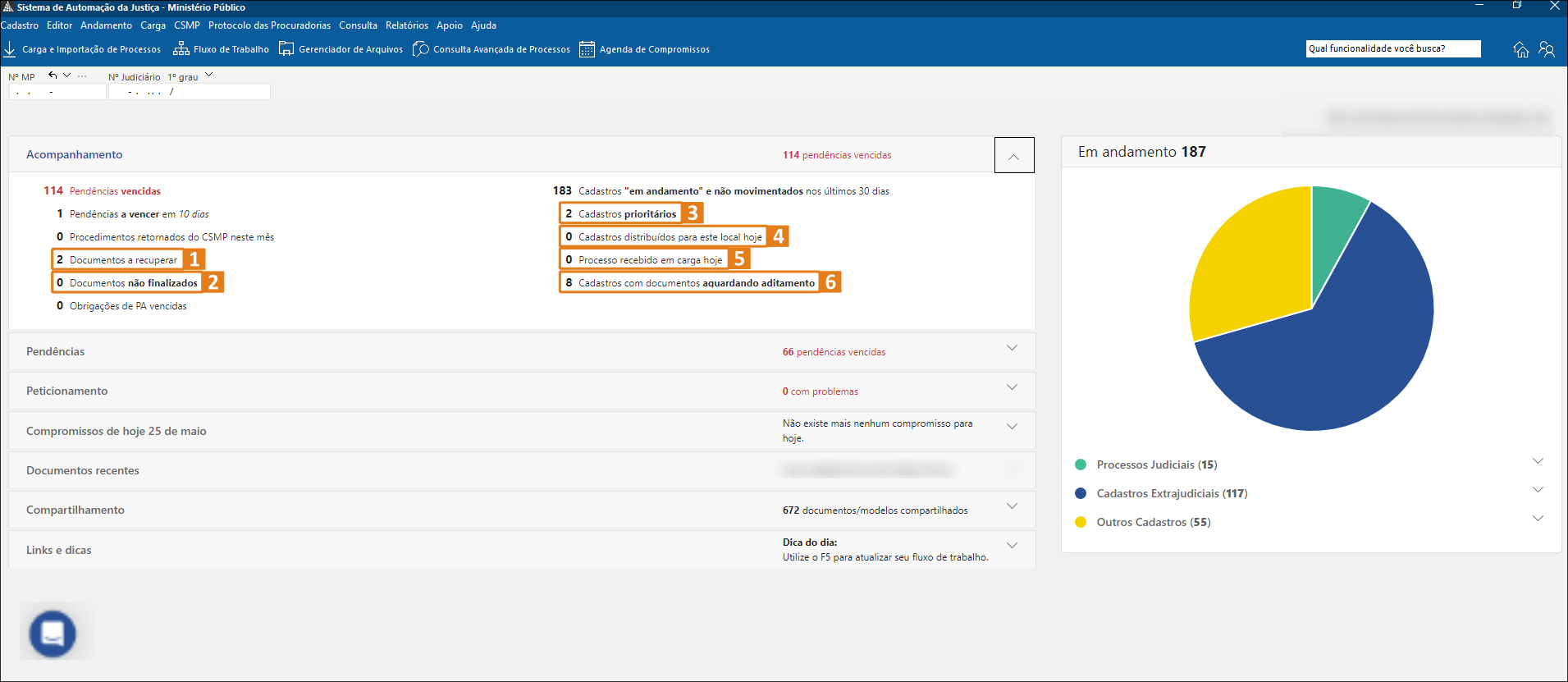Click the Gerenciador de Arquivos icon
This screenshot has height=682, width=1568.
pos(286,49)
